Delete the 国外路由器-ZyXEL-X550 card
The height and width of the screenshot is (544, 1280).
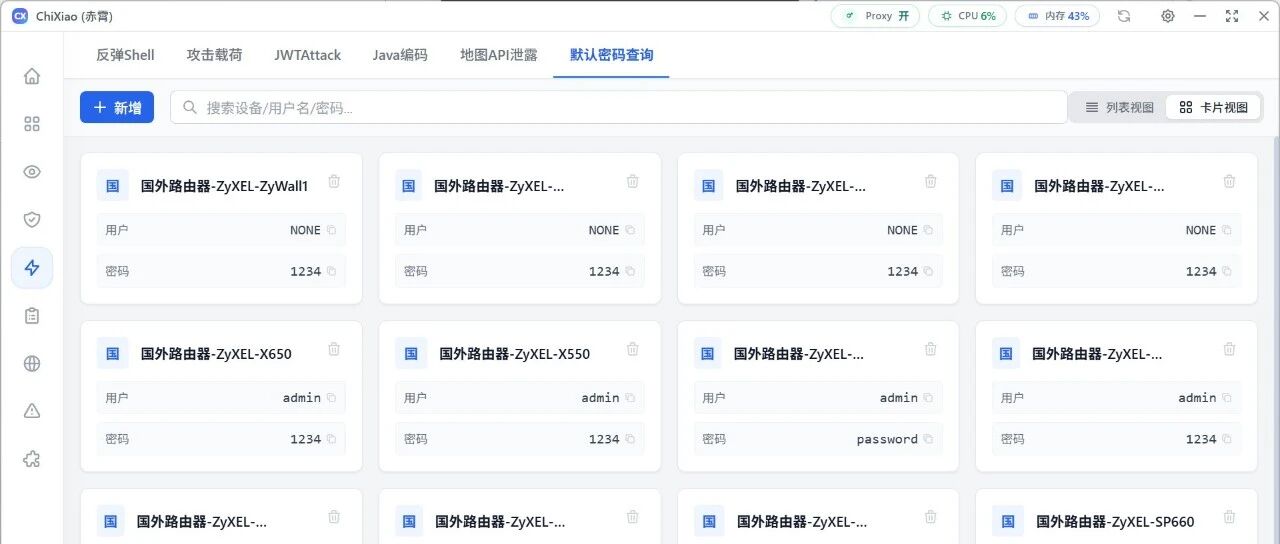click(632, 349)
